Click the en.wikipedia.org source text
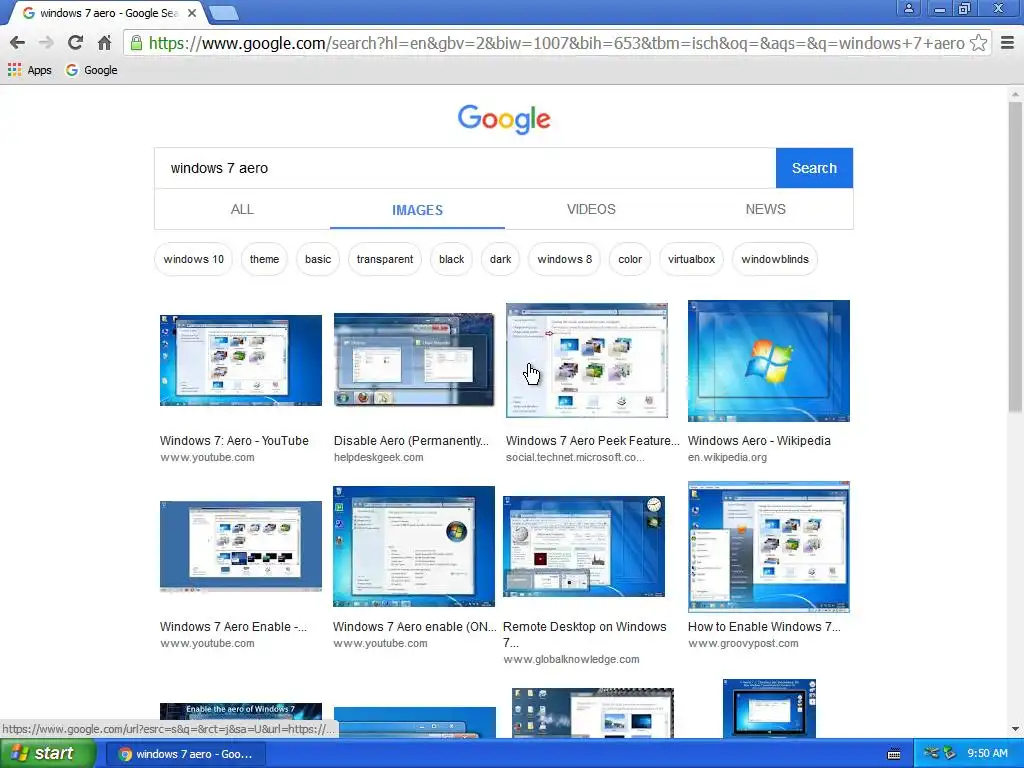This screenshot has height=768, width=1024. coord(727,457)
